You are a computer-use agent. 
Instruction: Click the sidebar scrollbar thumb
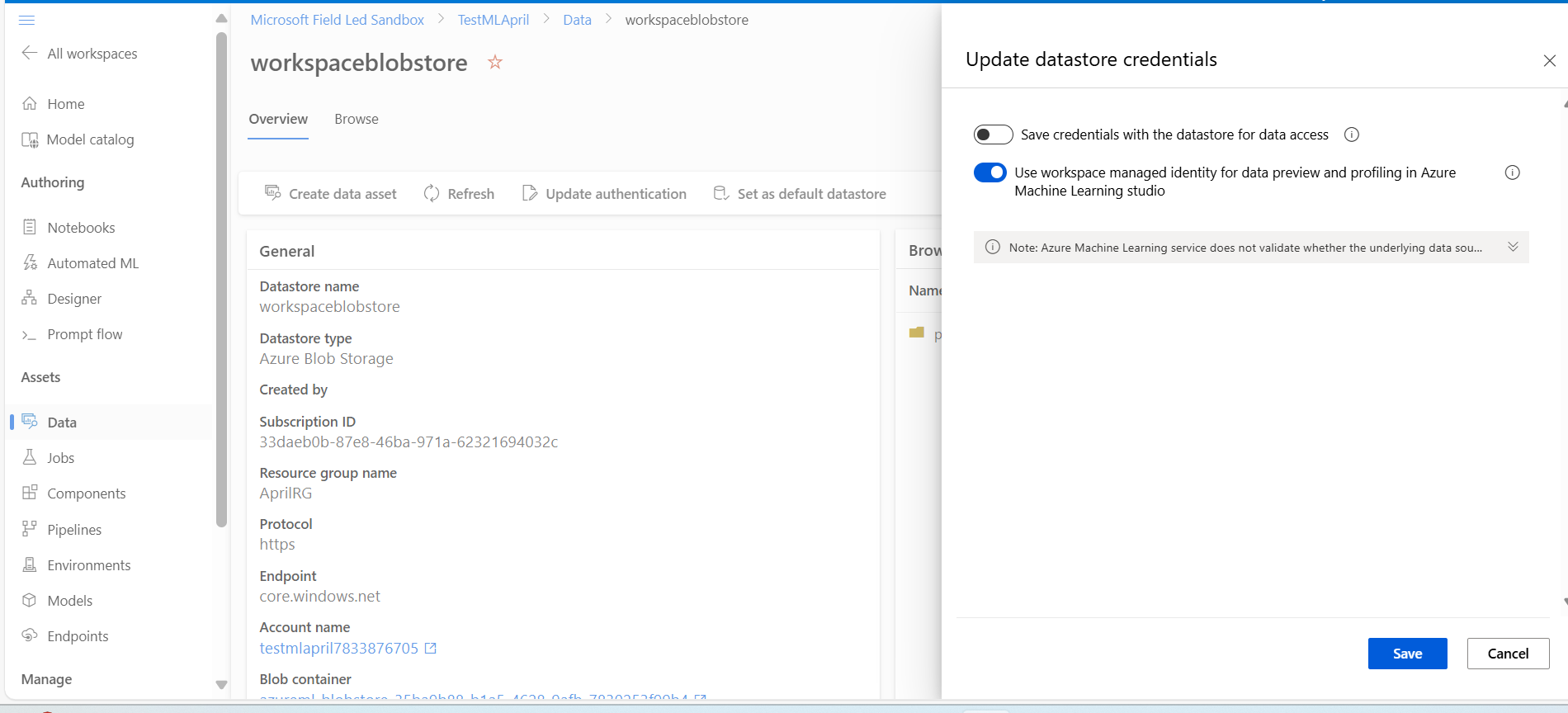coord(221,279)
